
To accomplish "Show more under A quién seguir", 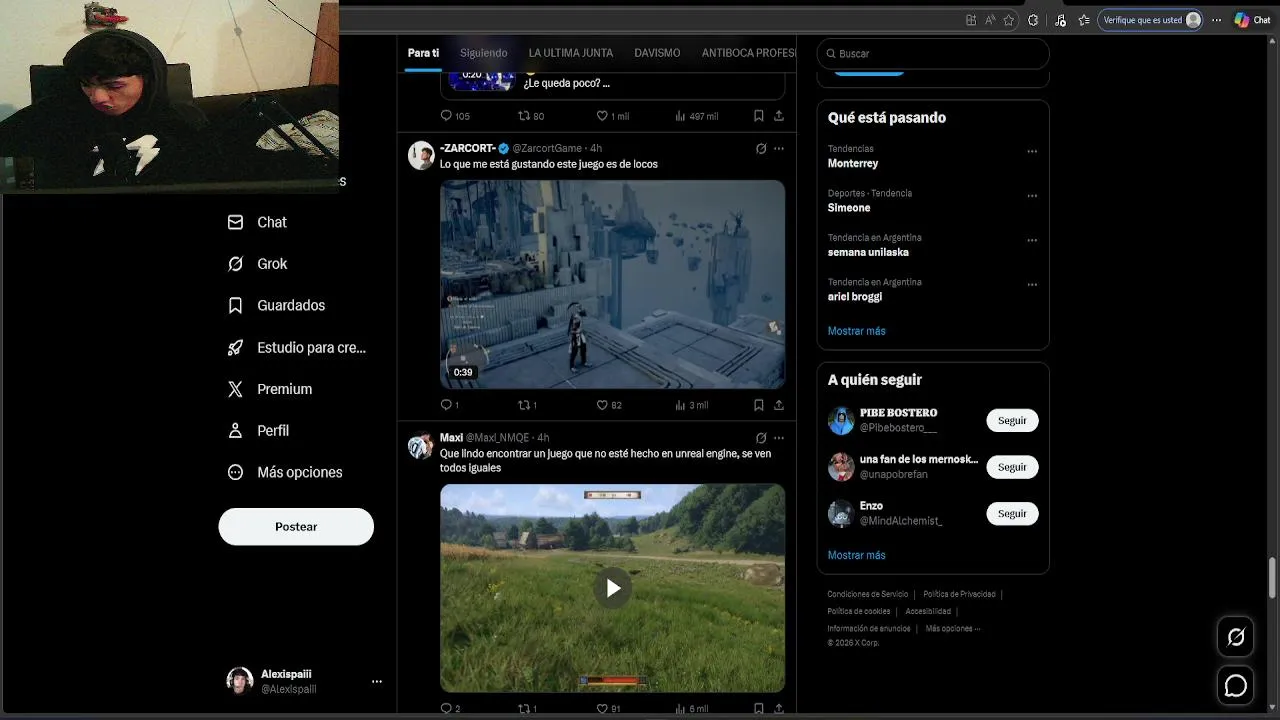I will click(857, 555).
